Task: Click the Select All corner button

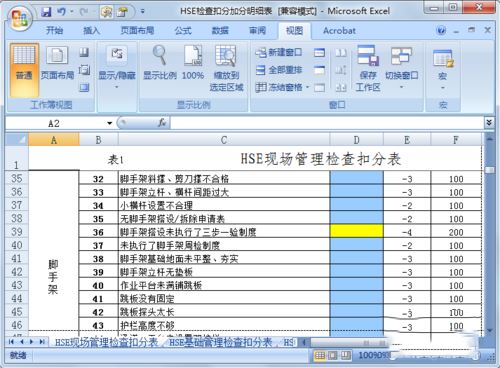Action: pyautogui.click(x=17, y=139)
